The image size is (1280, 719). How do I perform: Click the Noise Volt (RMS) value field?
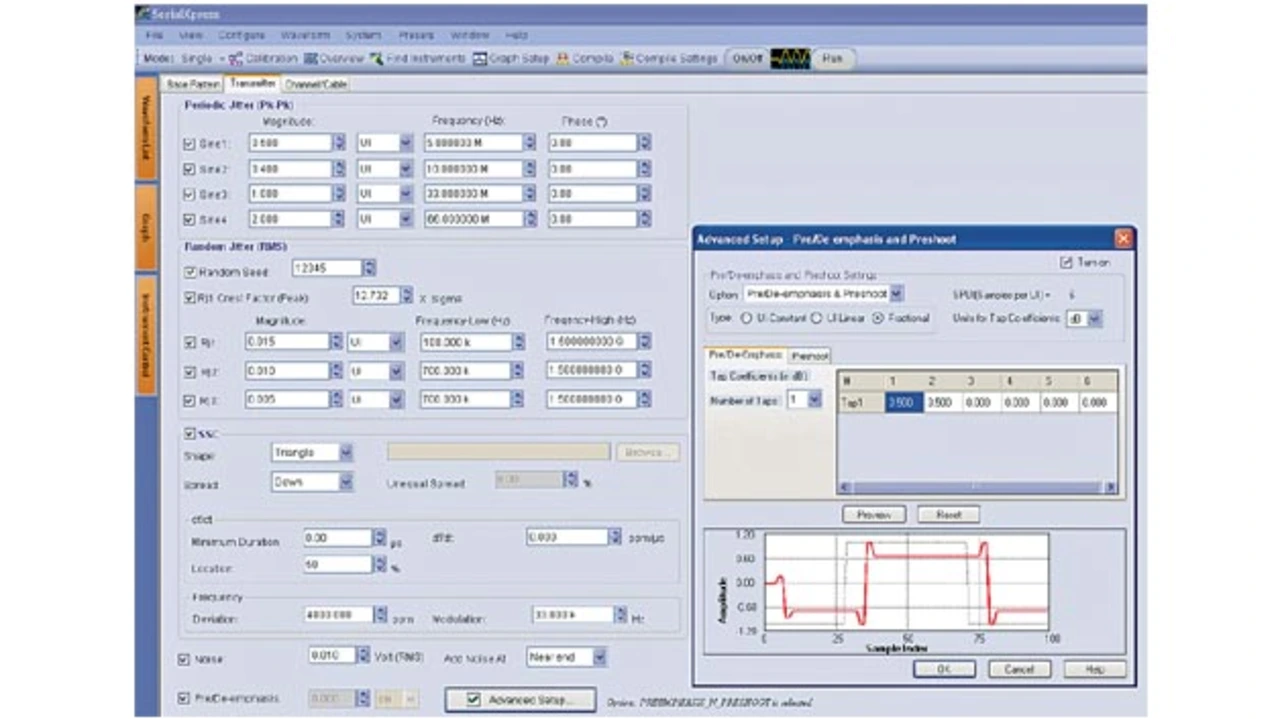pyautogui.click(x=331, y=657)
